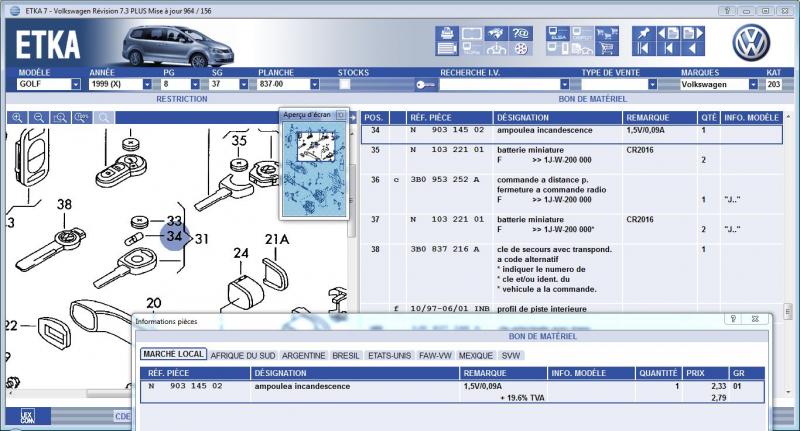800x431 pixels.
Task: Click the parts list vertical scrollbar handle
Action: (789, 311)
